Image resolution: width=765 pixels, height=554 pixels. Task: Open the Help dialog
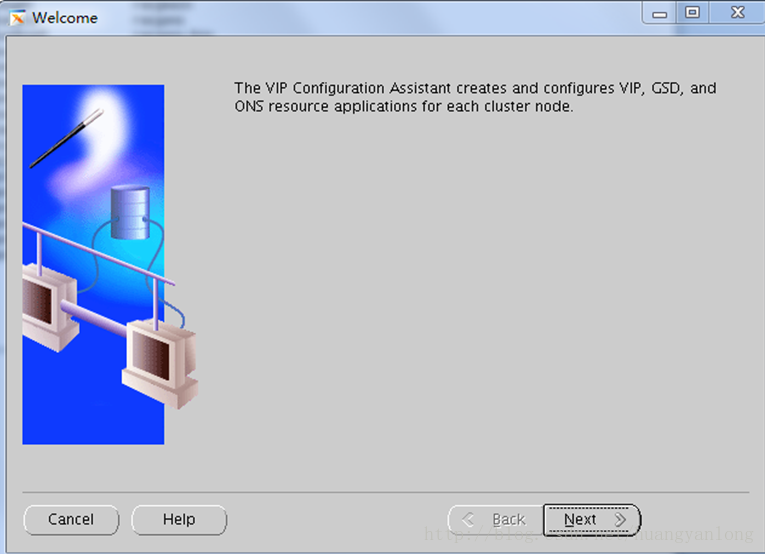(179, 519)
